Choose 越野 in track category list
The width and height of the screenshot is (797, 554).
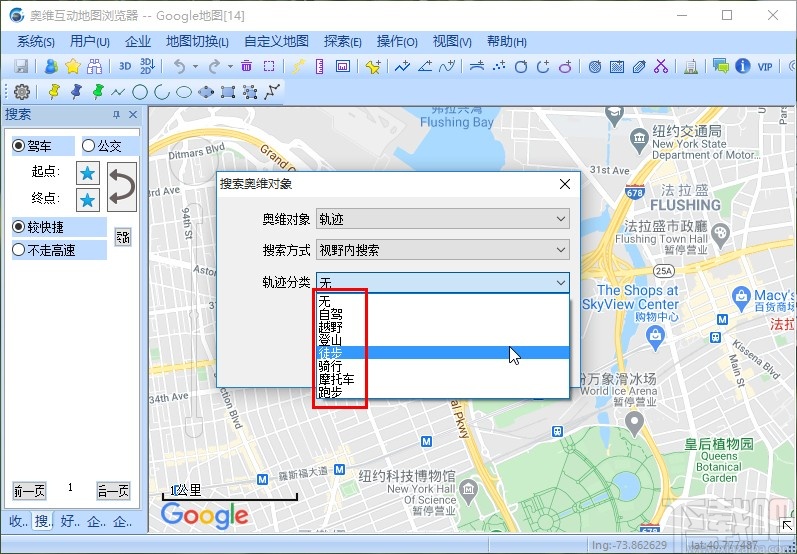click(x=443, y=327)
